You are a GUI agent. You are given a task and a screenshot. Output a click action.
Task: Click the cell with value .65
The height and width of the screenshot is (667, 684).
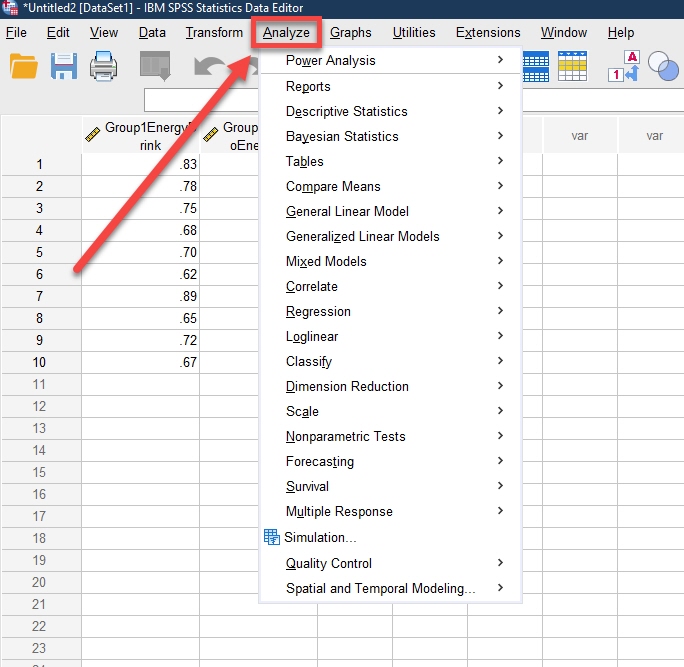click(x=140, y=318)
